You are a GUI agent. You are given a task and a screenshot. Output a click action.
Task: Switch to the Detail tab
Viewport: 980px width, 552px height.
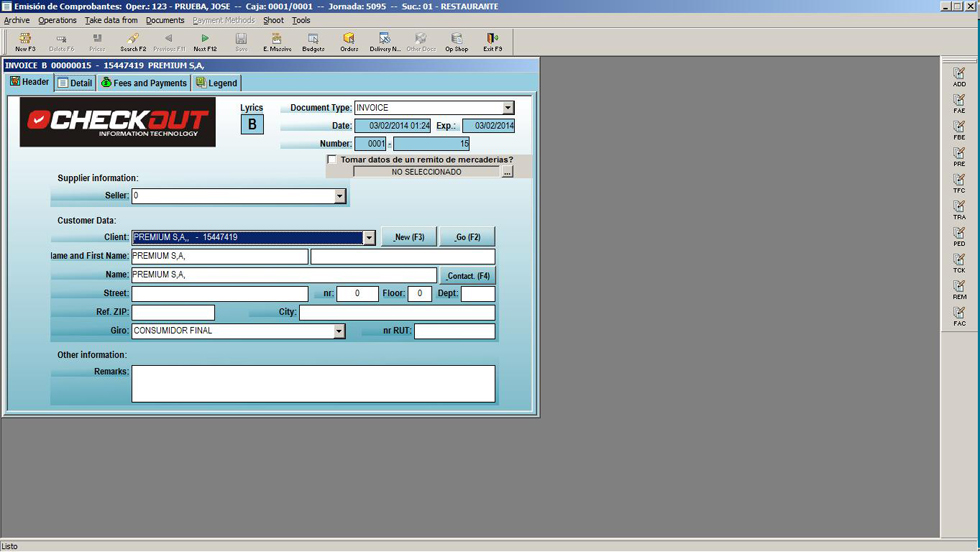[75, 83]
